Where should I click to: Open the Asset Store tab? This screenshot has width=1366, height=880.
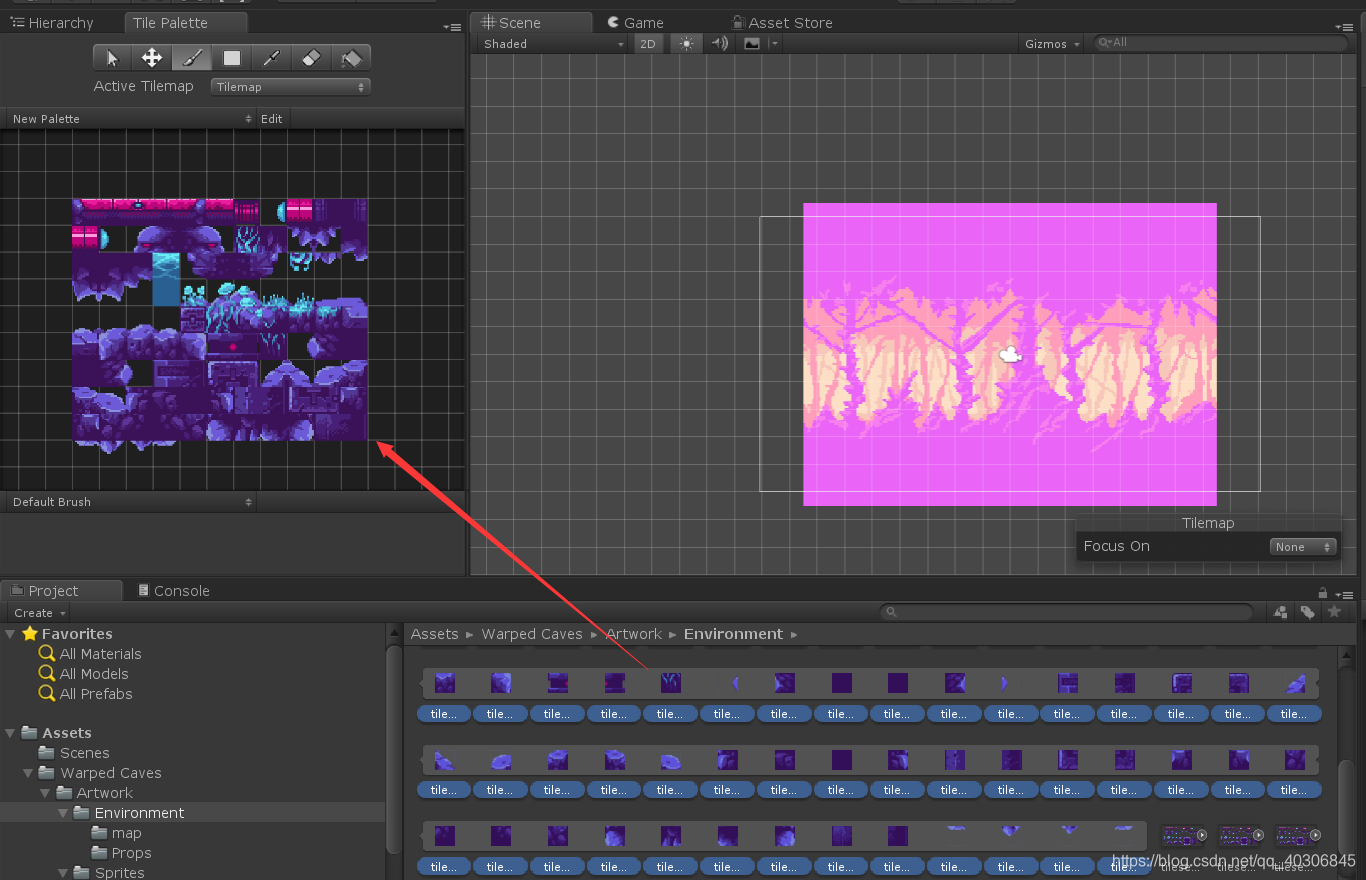(x=782, y=23)
